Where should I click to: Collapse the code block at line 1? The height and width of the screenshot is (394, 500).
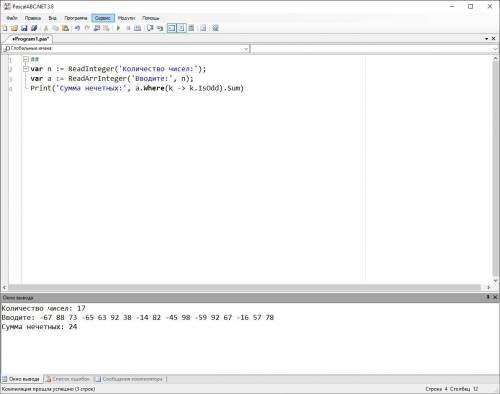26,59
